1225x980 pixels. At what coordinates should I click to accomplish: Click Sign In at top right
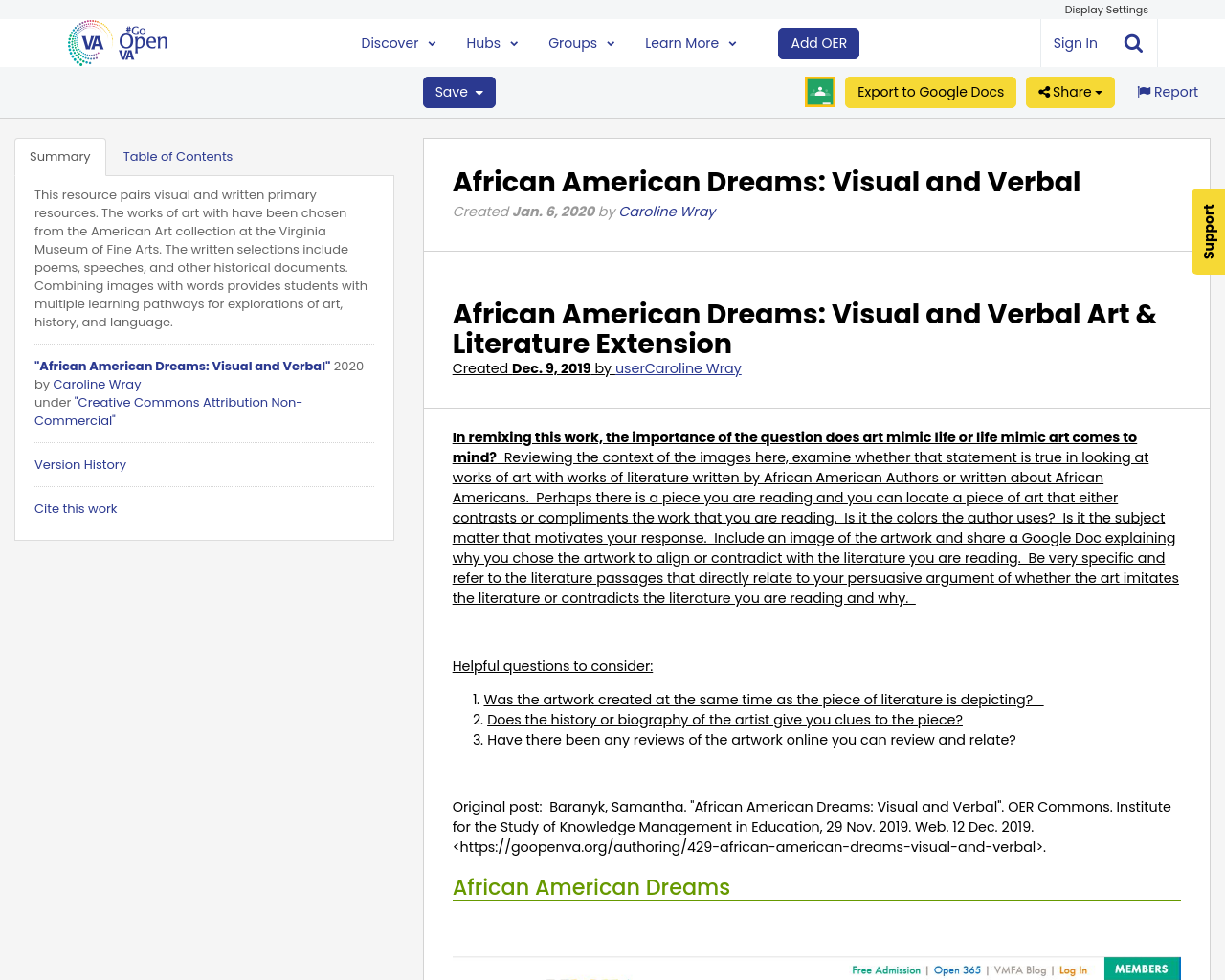click(x=1074, y=42)
